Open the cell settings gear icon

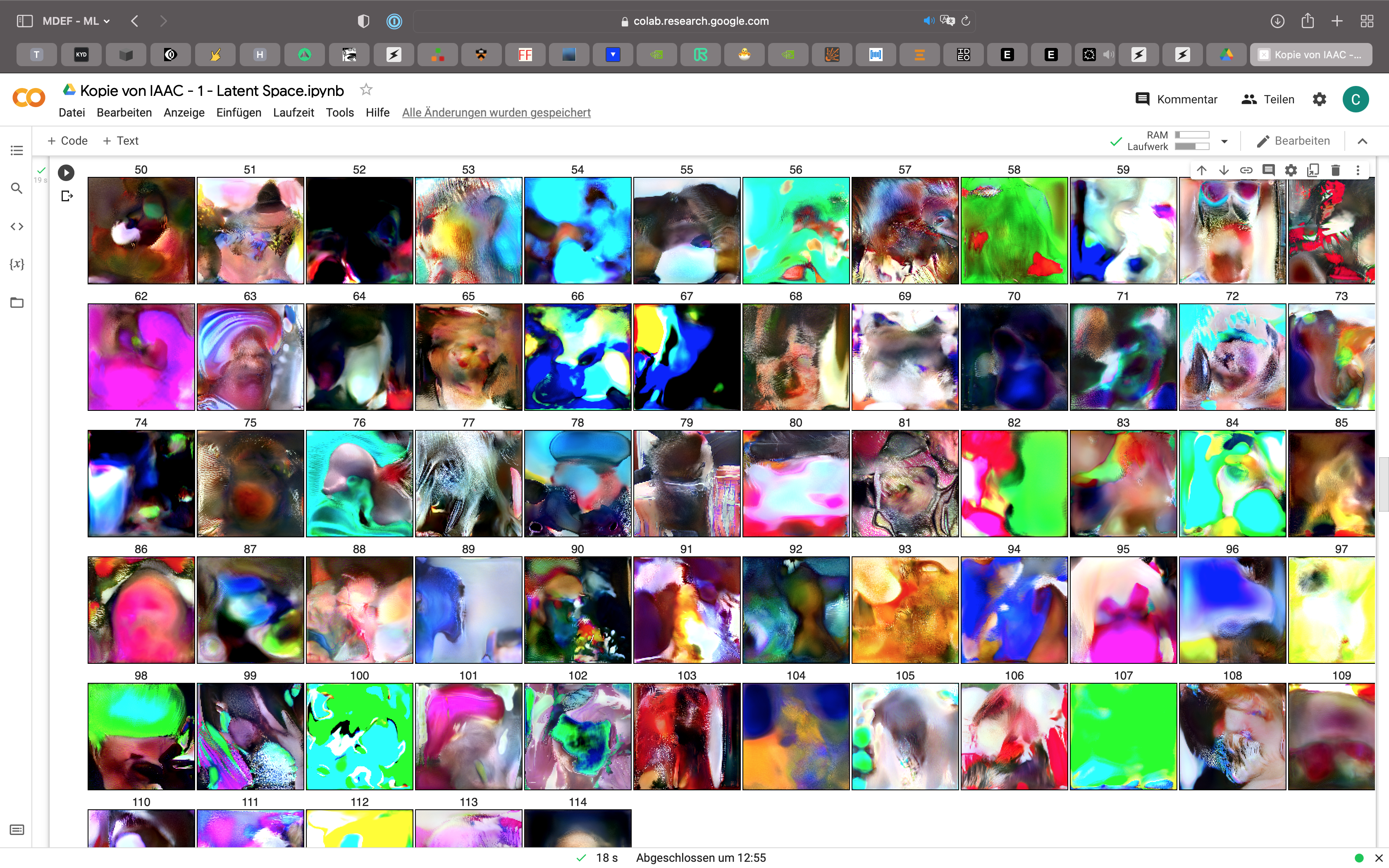click(1290, 170)
